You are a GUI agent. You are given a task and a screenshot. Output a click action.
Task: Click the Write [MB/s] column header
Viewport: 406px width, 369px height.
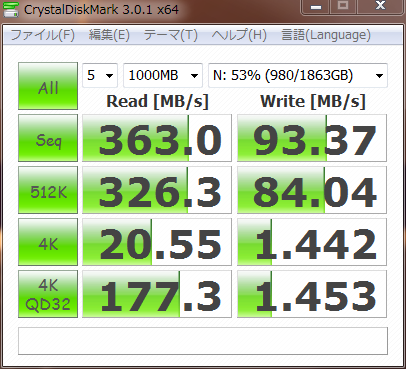(x=313, y=101)
